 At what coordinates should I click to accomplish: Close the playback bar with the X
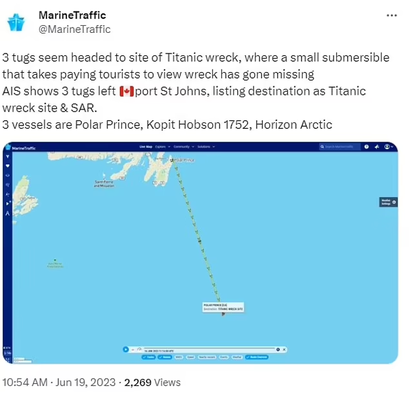[x=284, y=349]
